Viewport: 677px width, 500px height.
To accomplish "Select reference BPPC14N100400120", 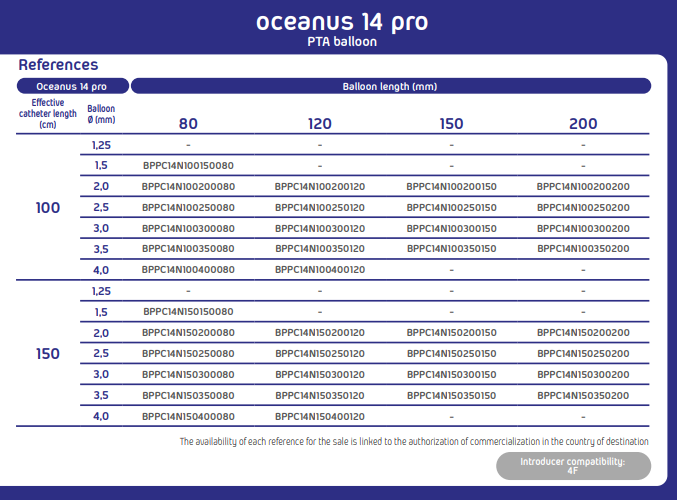I will point(320,270).
